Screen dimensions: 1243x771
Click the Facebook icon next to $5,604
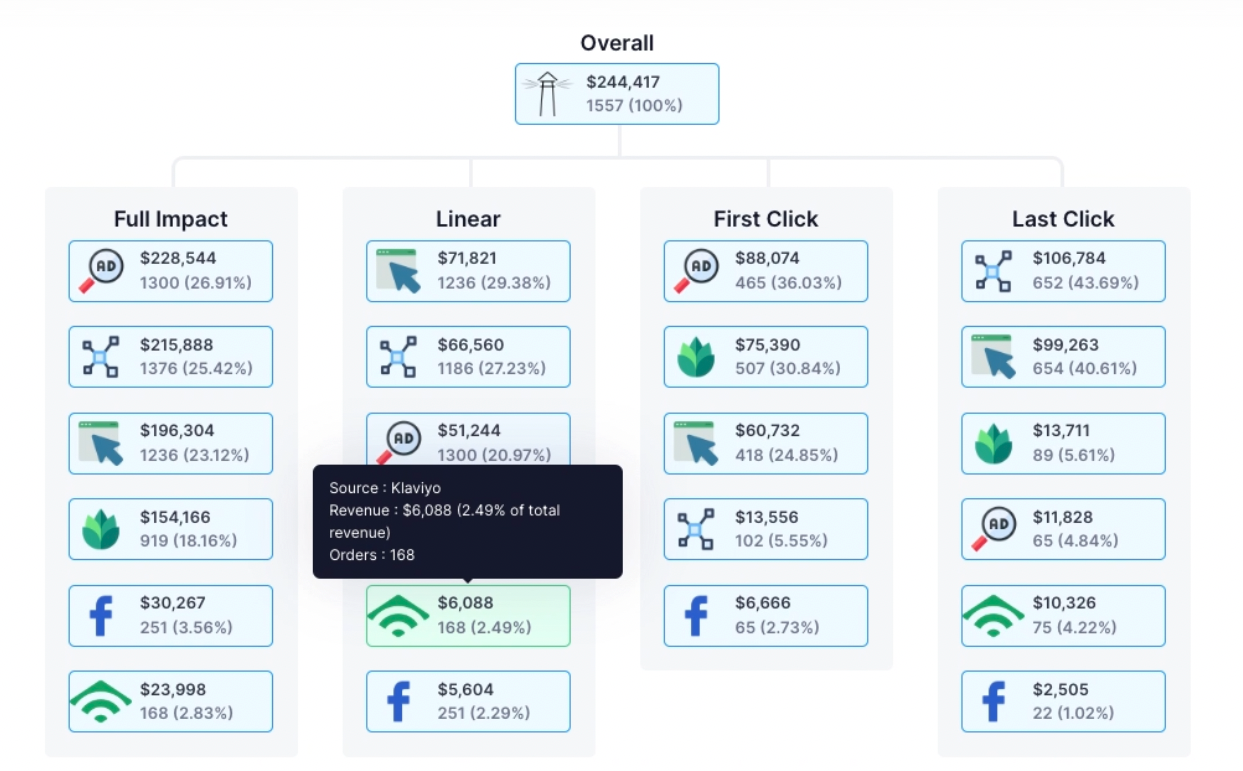tap(398, 702)
